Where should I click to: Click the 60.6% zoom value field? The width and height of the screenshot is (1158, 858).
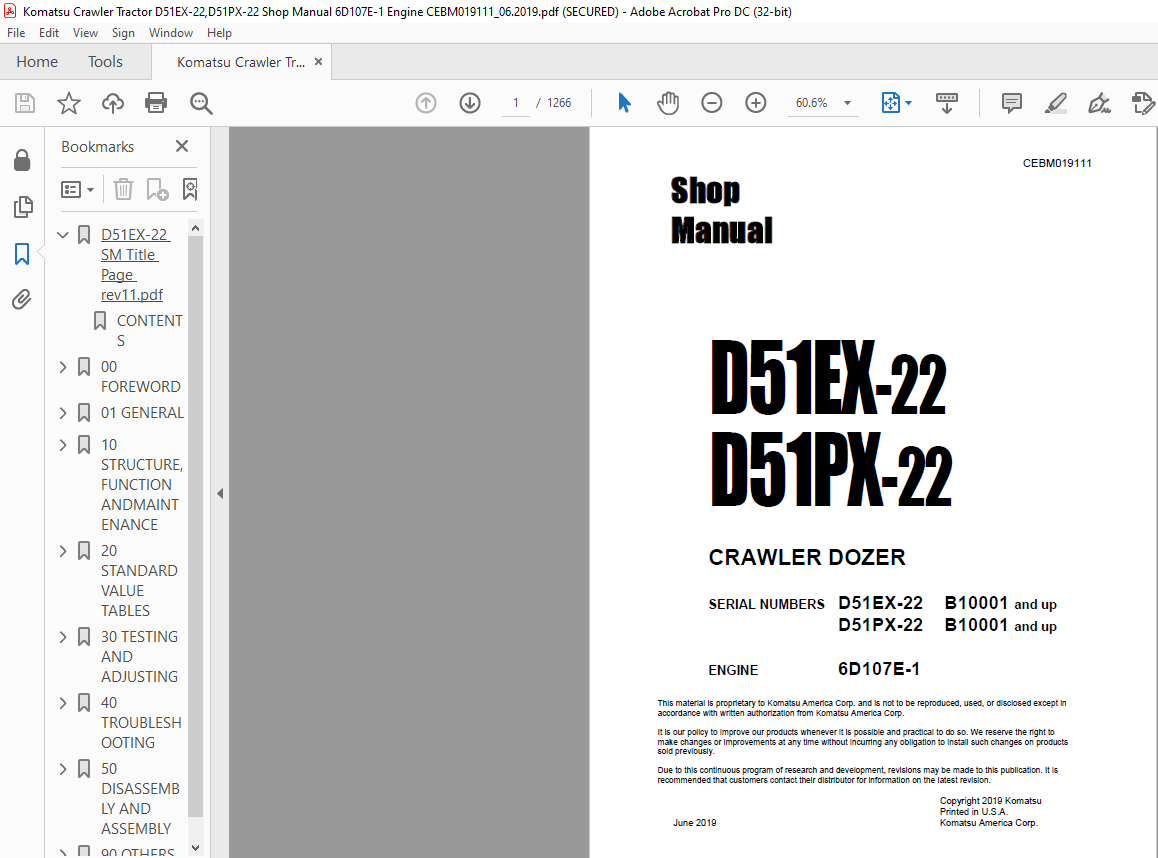click(x=811, y=103)
